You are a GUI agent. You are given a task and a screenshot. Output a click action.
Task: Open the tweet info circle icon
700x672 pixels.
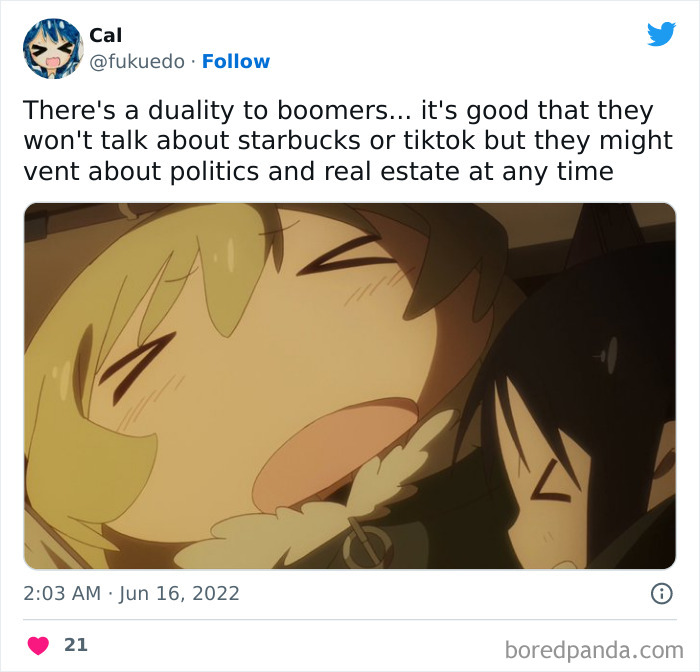pyautogui.click(x=661, y=593)
